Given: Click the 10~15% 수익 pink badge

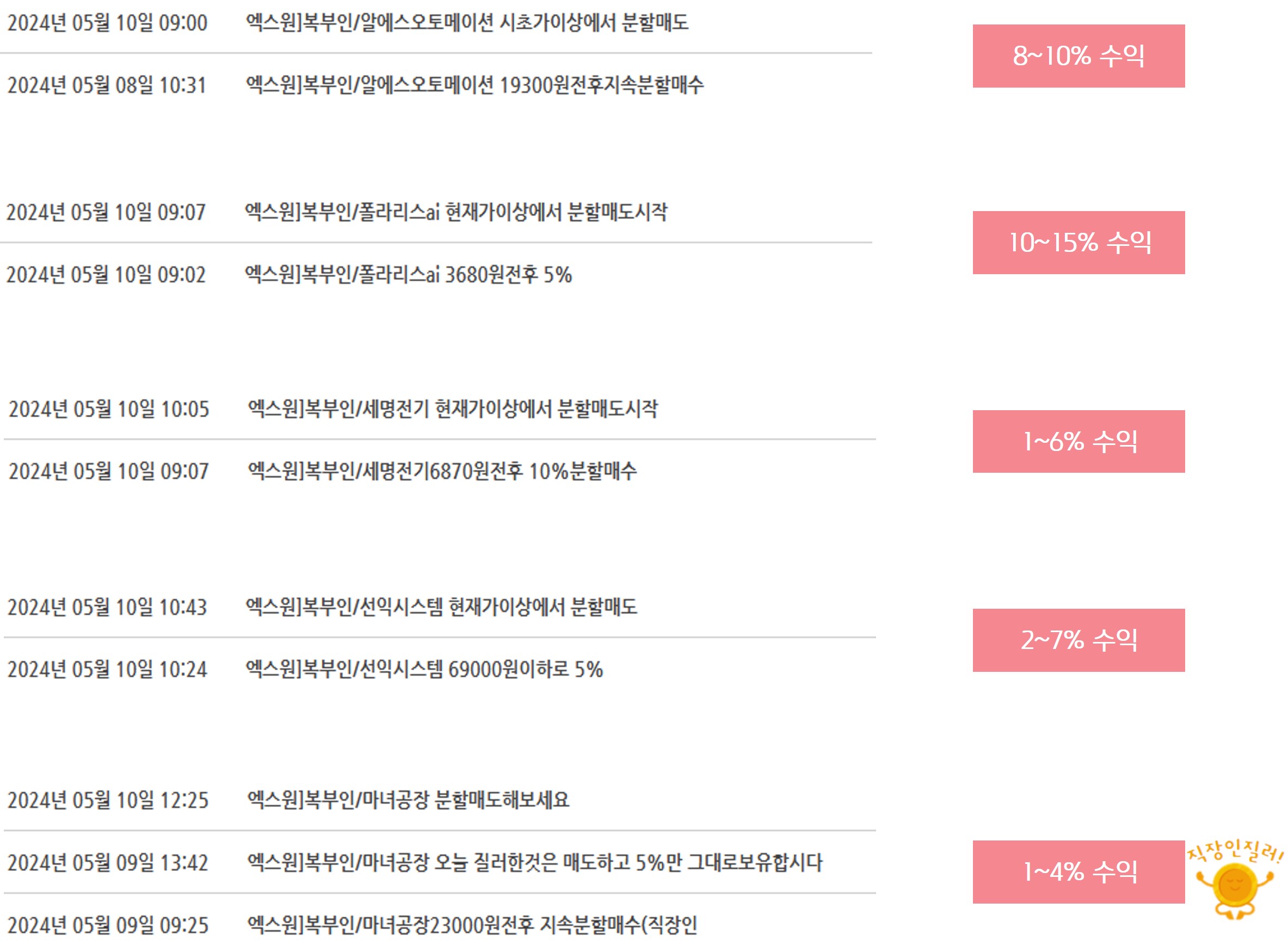Looking at the screenshot, I should 1079,243.
